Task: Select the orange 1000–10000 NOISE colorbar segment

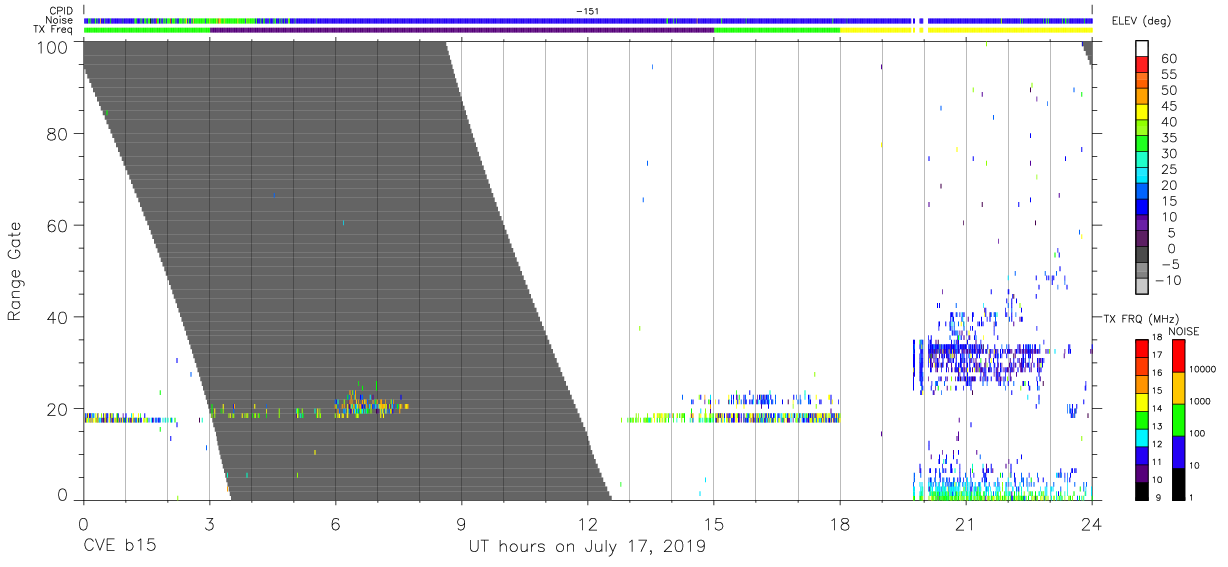Action: pos(1179,388)
